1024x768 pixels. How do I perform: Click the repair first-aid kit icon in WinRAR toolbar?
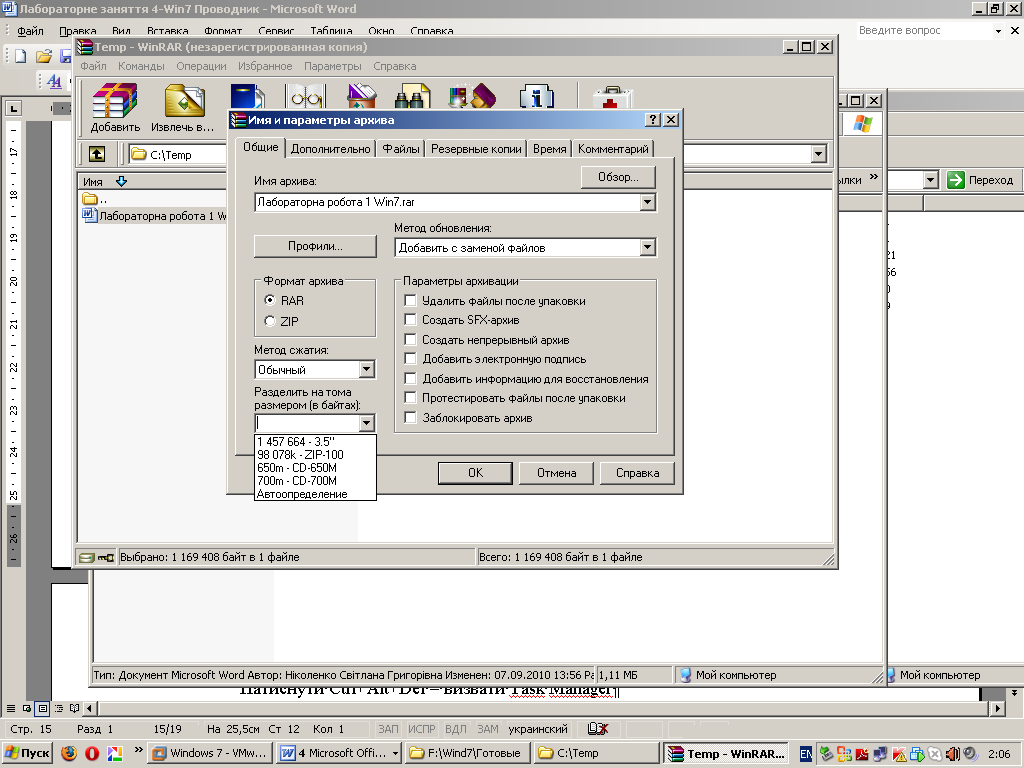tap(612, 97)
